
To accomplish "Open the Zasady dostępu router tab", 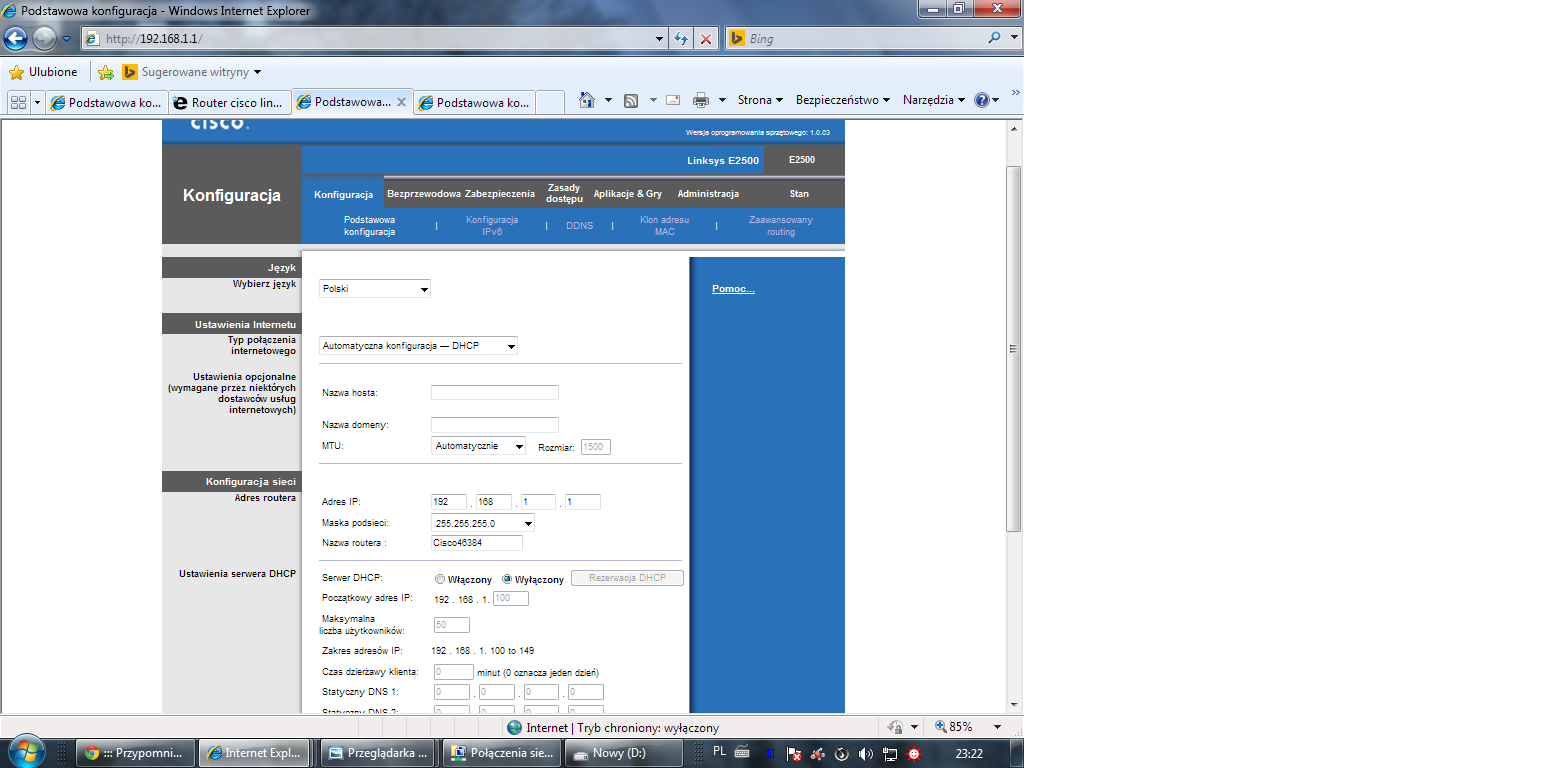I will [x=564, y=194].
